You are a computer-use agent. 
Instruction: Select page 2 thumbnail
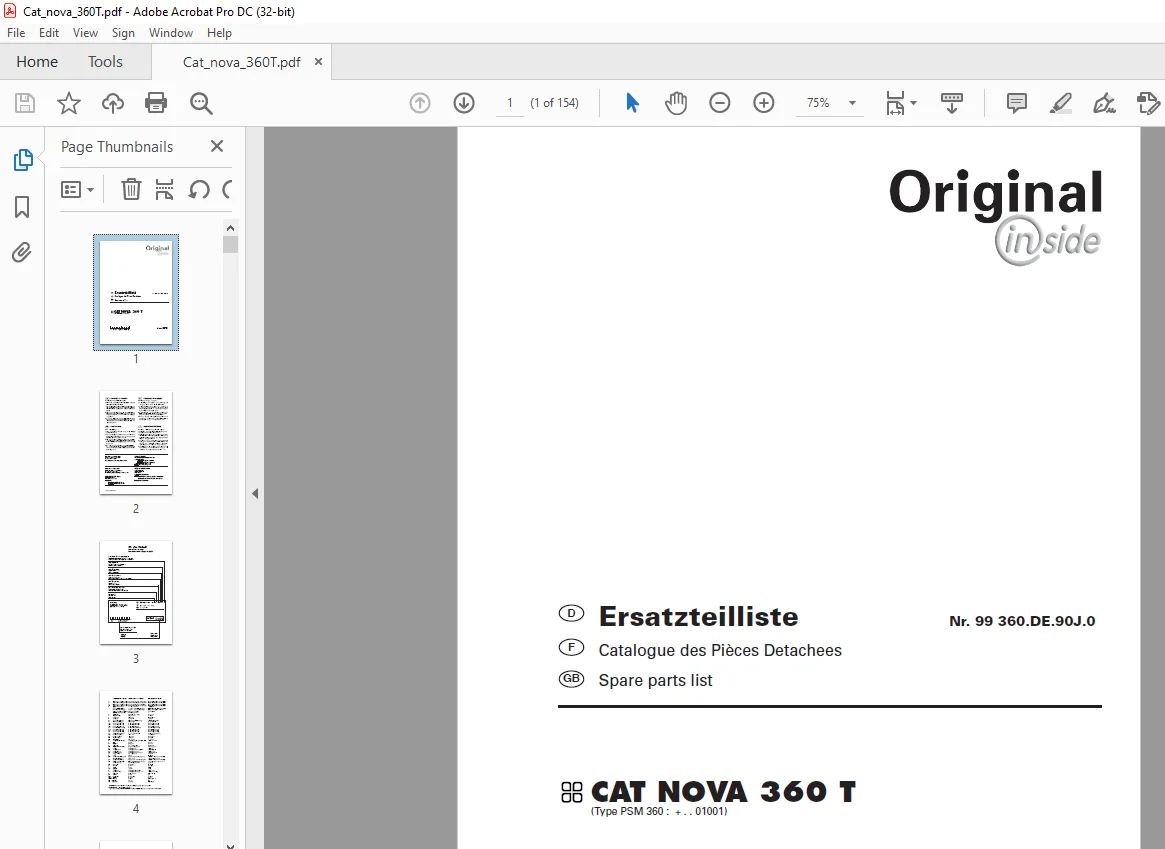pyautogui.click(x=136, y=443)
